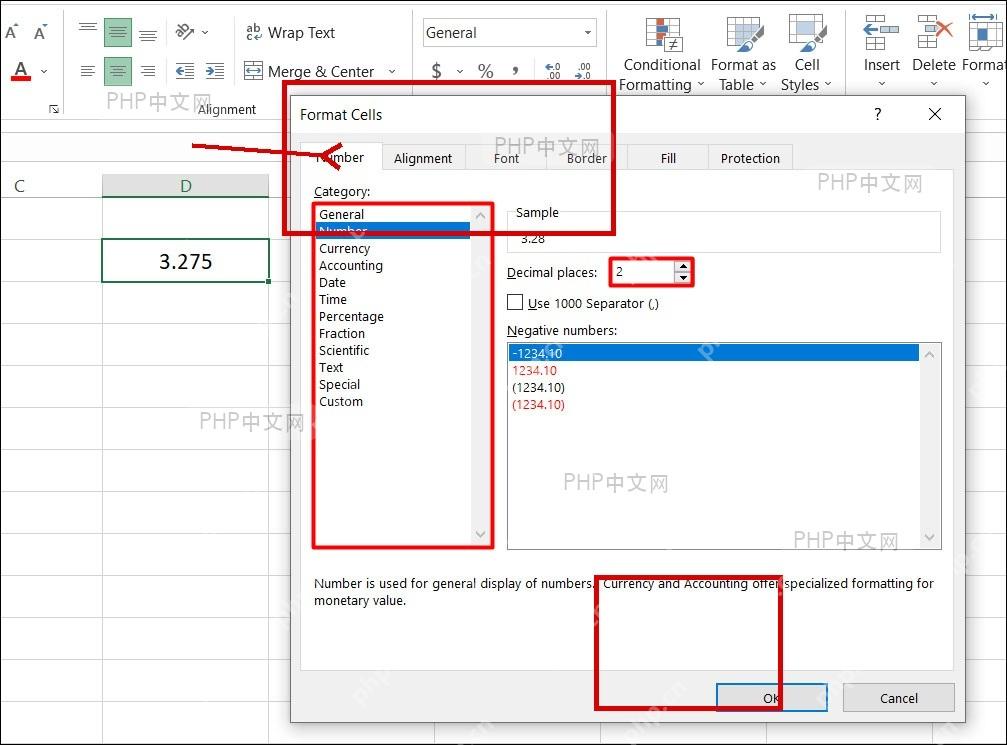The width and height of the screenshot is (1007, 745).
Task: Confirm the dialog with OK
Action: pyautogui.click(x=771, y=698)
